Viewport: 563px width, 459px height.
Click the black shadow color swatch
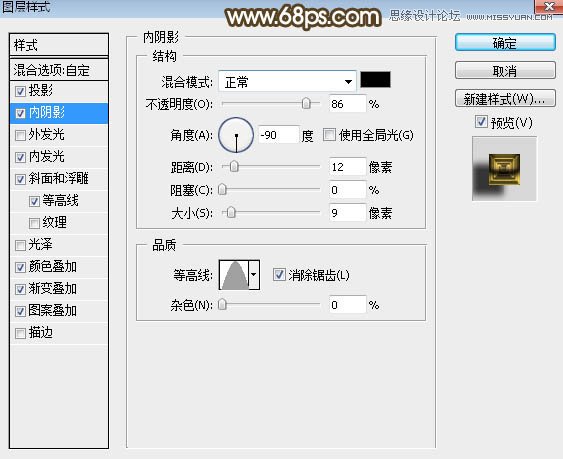click(375, 79)
